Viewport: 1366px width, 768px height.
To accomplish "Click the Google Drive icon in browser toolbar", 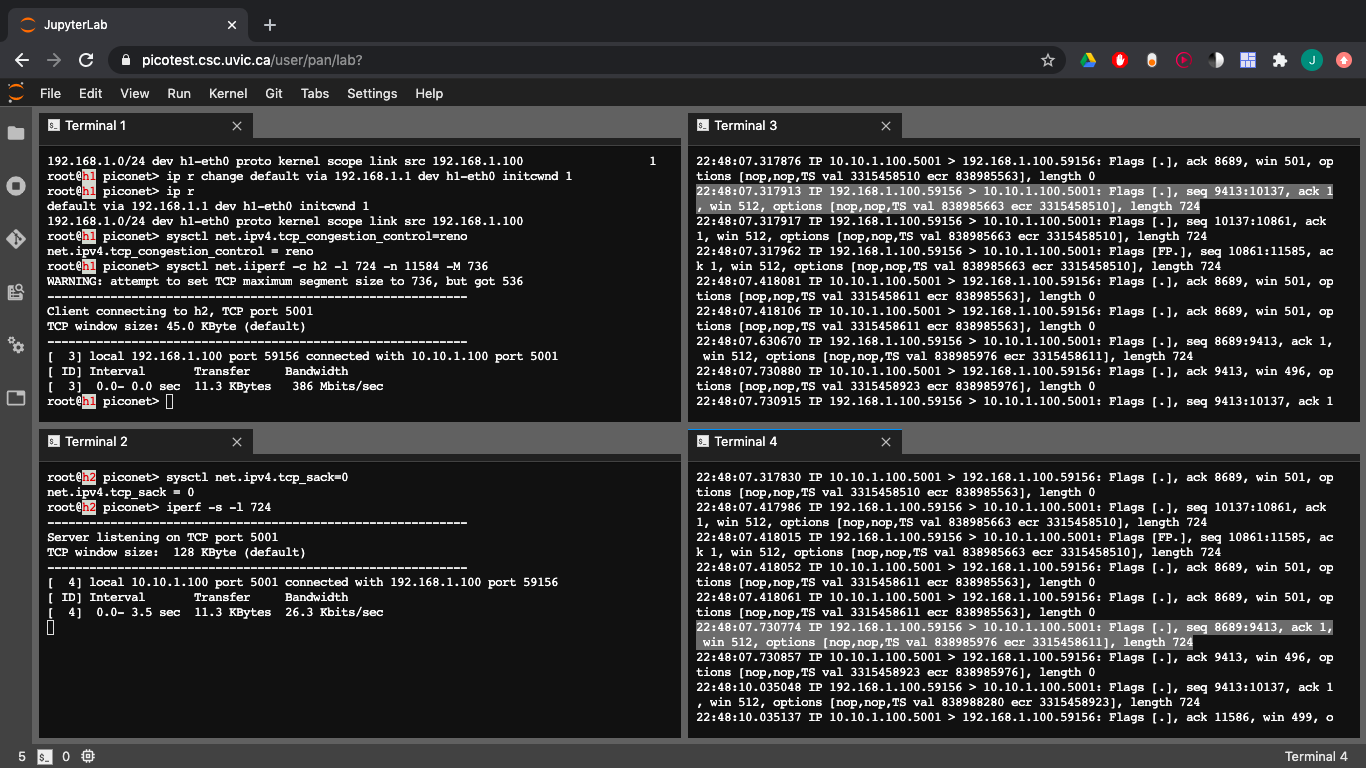I will 1088,60.
